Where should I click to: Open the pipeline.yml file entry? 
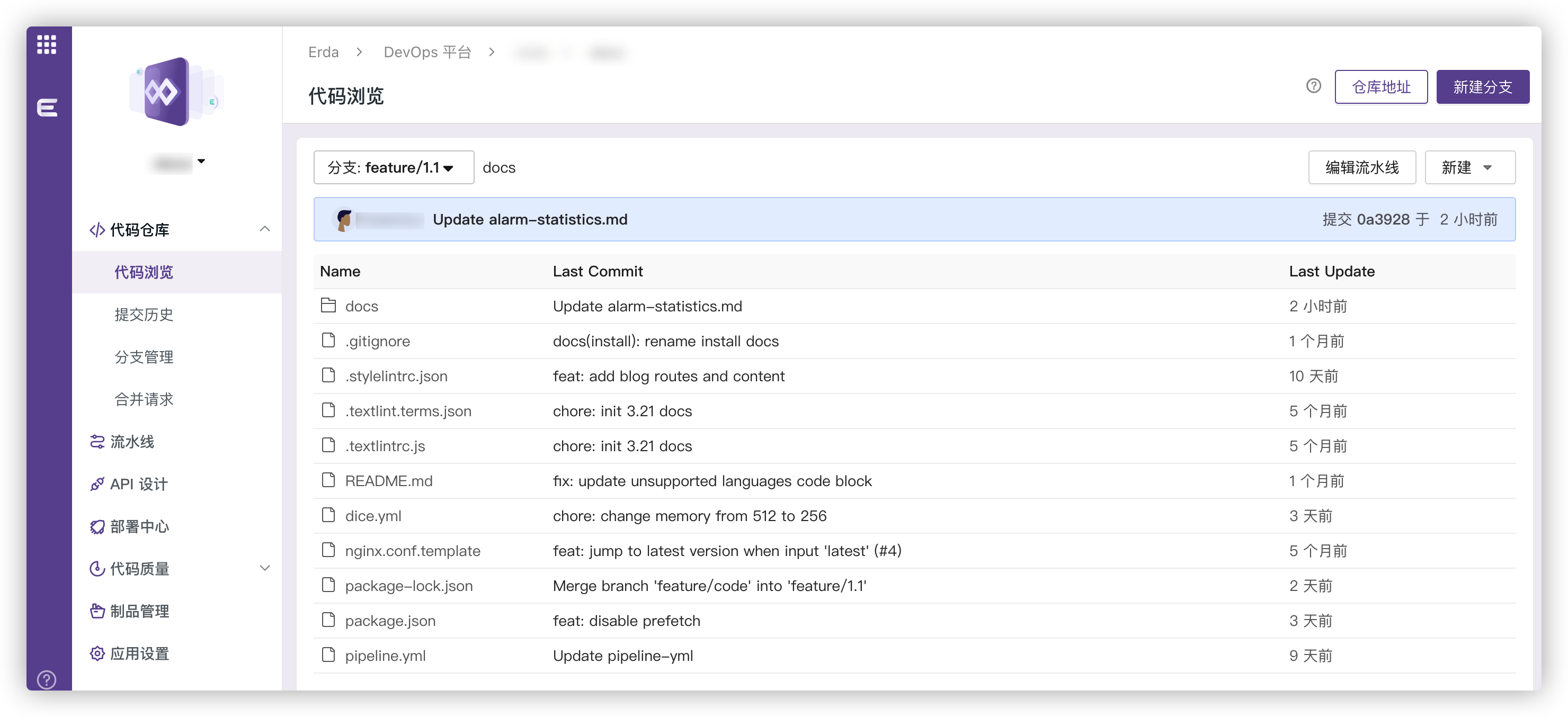click(386, 656)
